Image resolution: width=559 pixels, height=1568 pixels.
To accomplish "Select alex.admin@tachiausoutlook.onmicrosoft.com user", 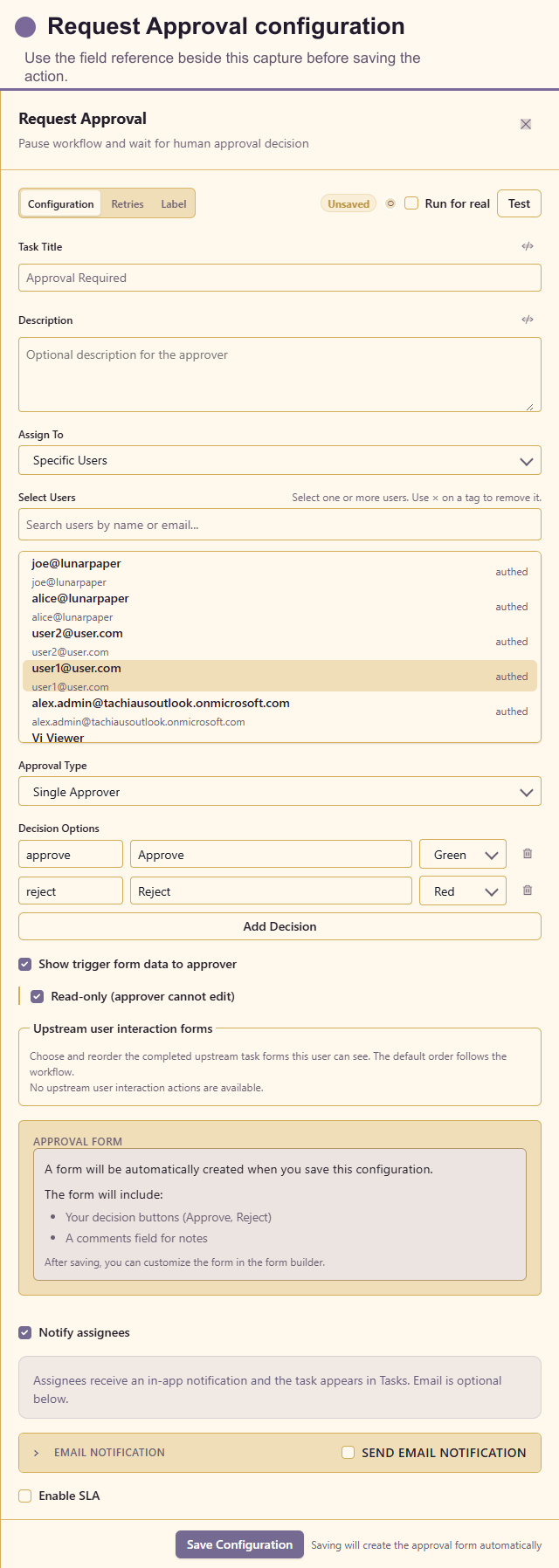I will [x=279, y=712].
